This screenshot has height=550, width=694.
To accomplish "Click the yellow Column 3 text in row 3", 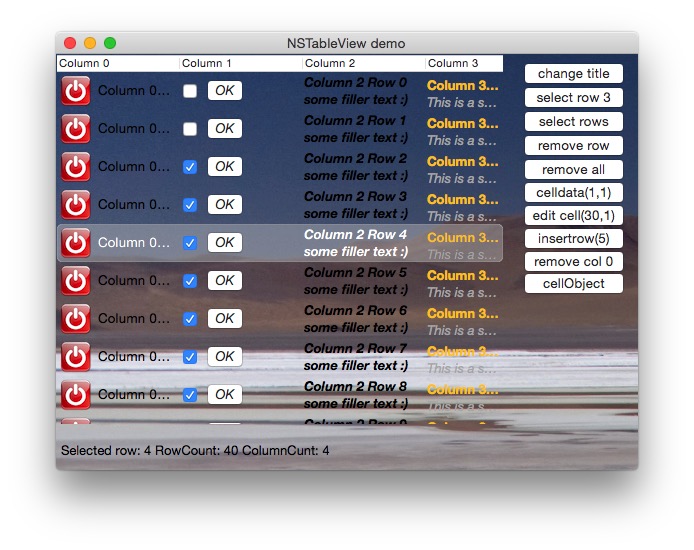I will (463, 200).
